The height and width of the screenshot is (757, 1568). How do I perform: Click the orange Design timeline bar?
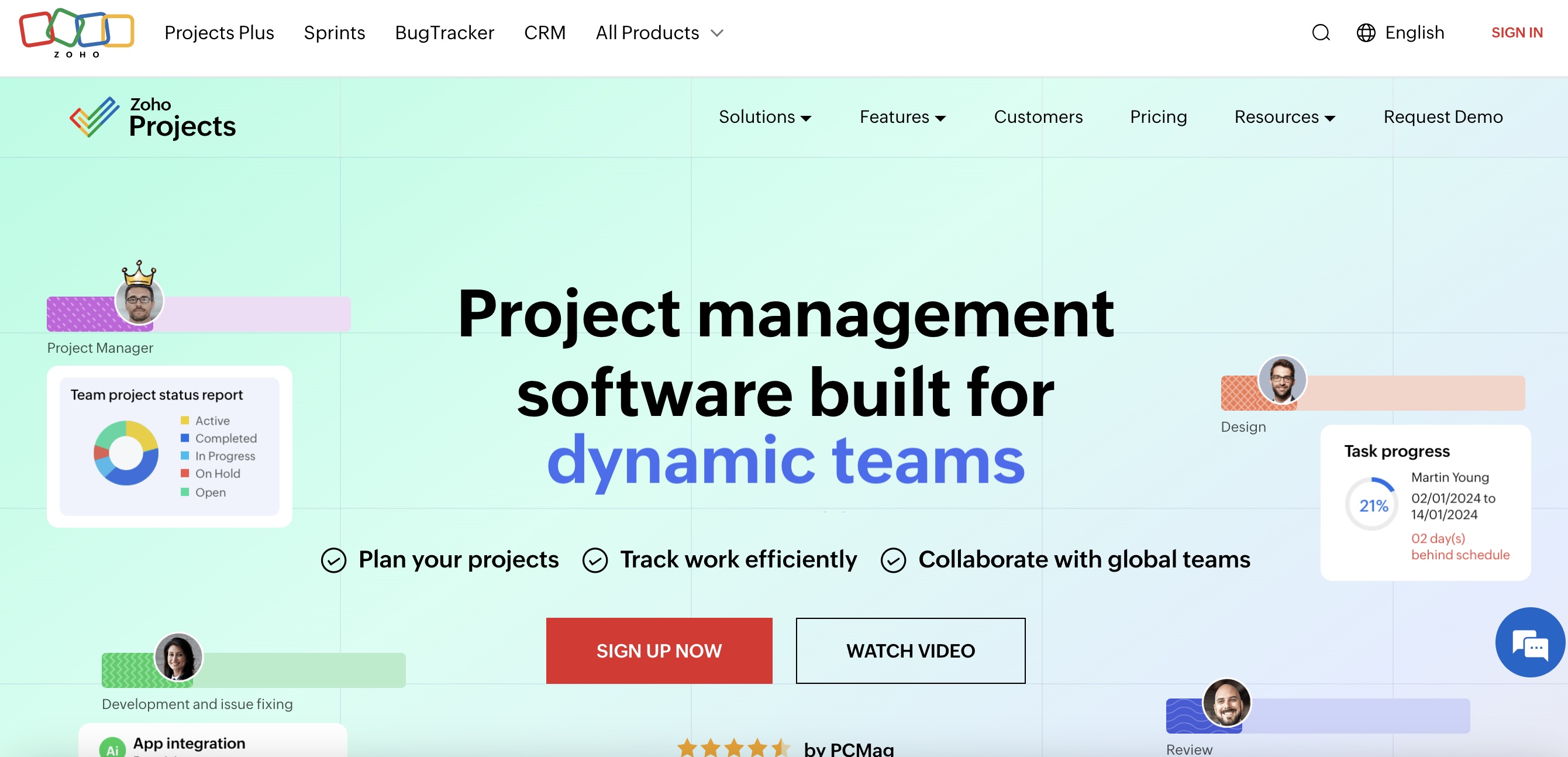coord(1372,393)
